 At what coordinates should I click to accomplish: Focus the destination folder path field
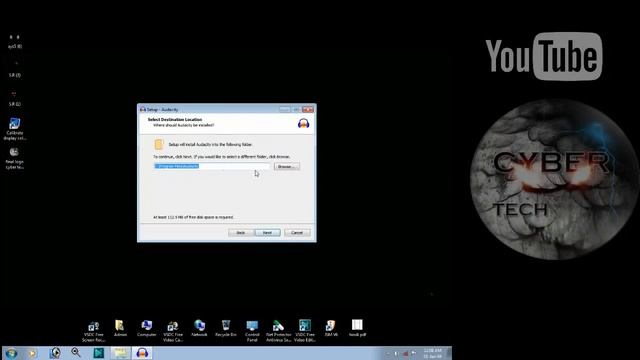click(x=211, y=166)
